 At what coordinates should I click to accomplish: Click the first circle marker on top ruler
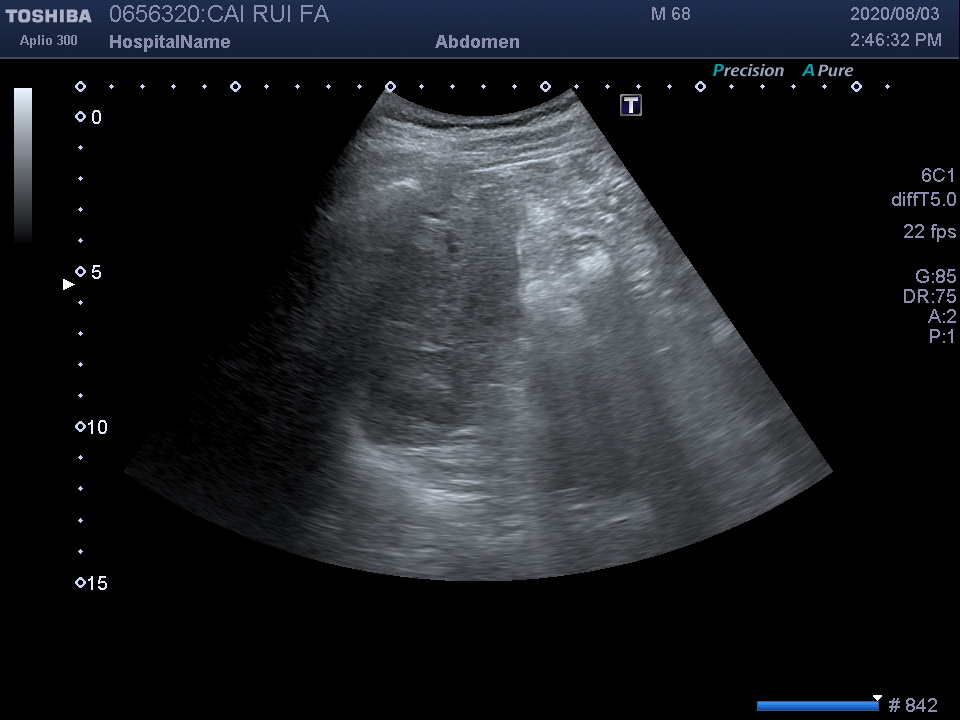tap(80, 87)
